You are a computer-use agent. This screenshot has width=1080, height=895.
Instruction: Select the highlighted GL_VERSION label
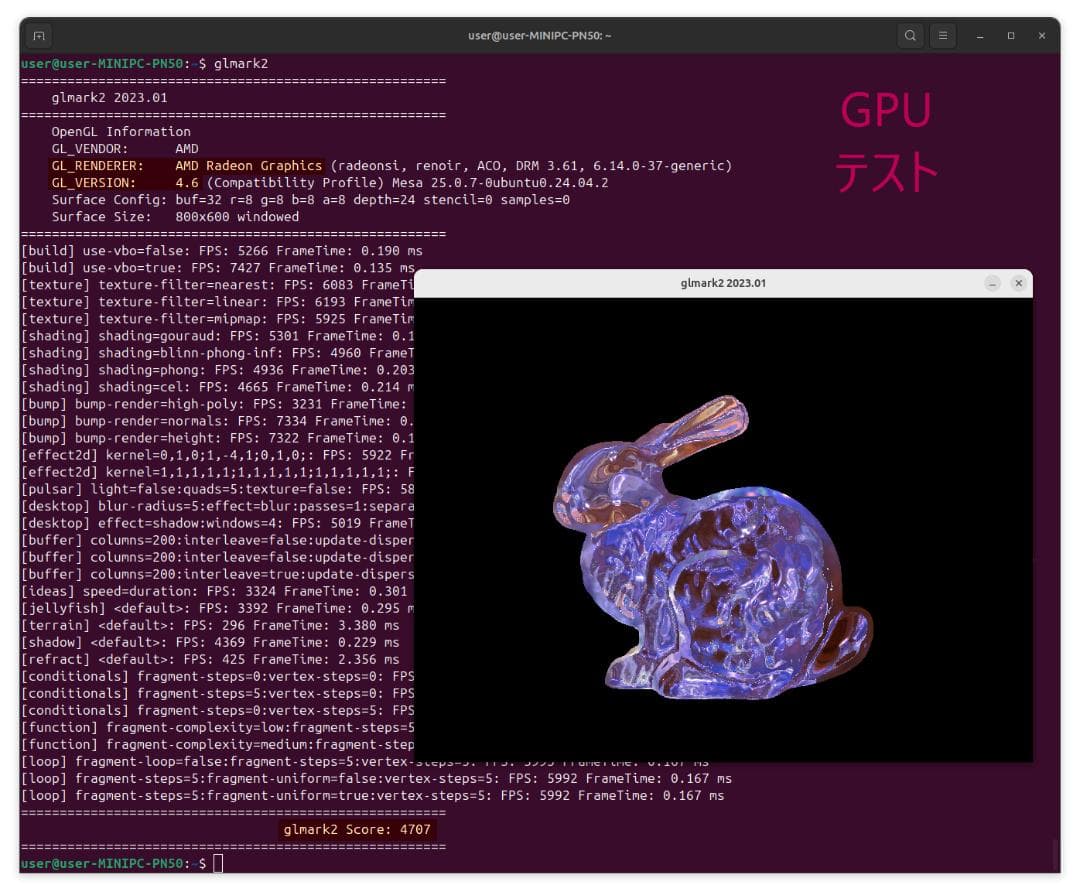100,182
